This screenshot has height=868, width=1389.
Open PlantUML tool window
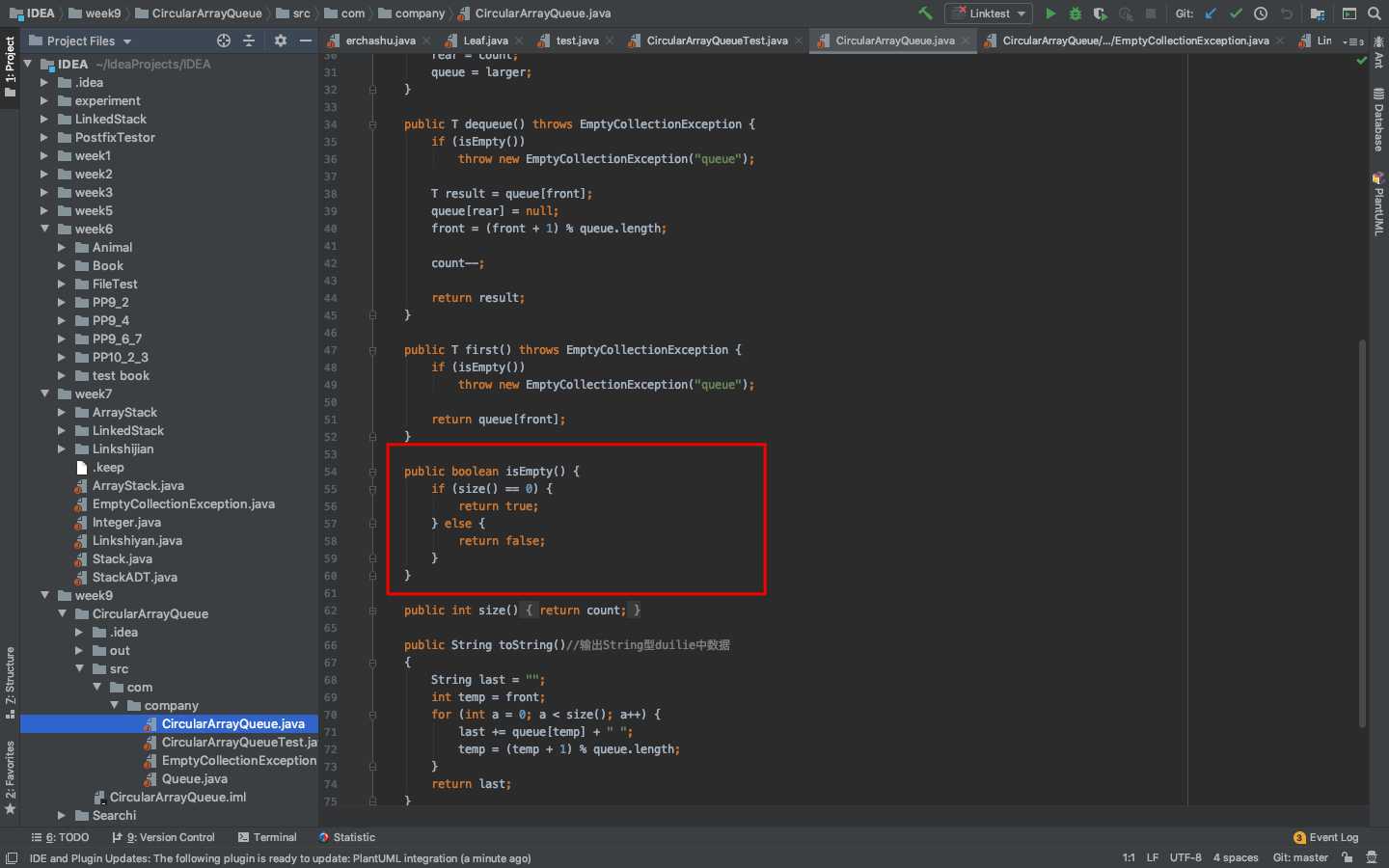click(x=1378, y=204)
